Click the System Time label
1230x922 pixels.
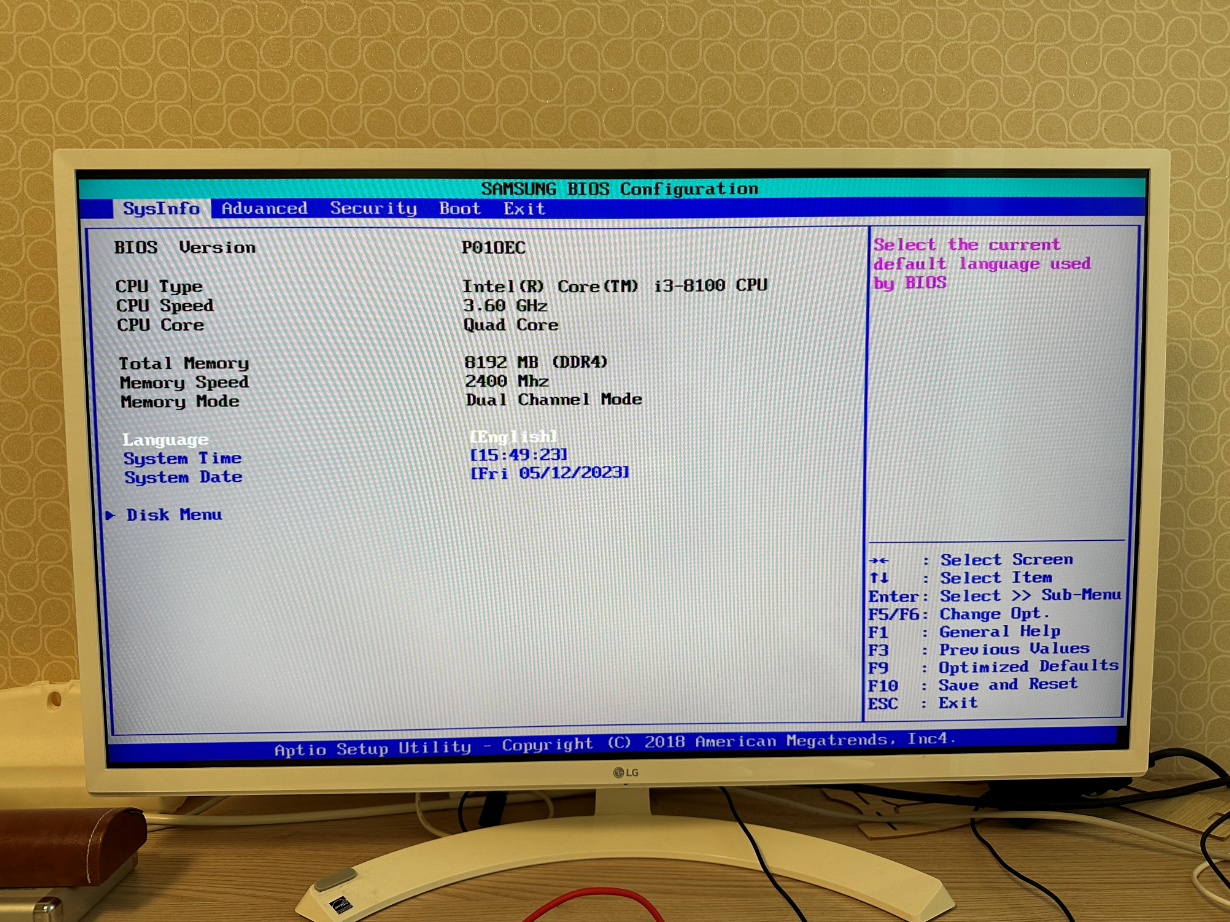point(183,458)
